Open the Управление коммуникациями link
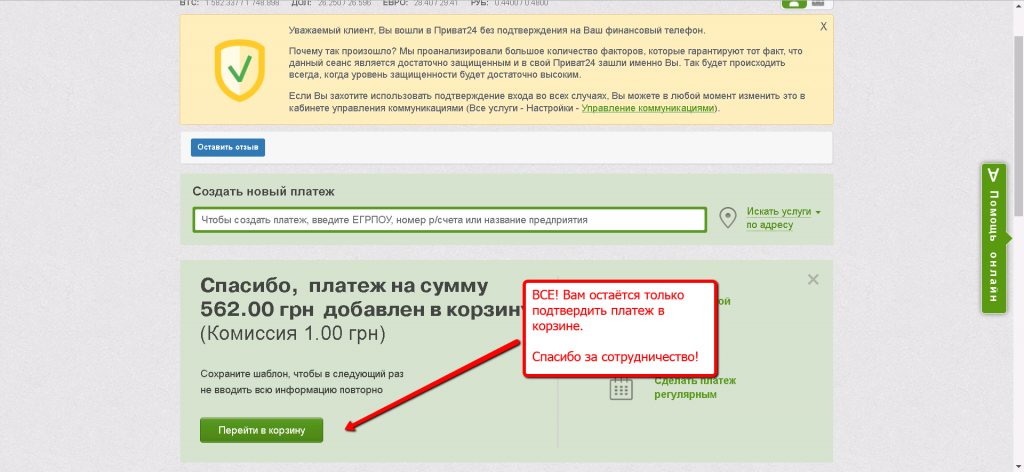 click(648, 108)
